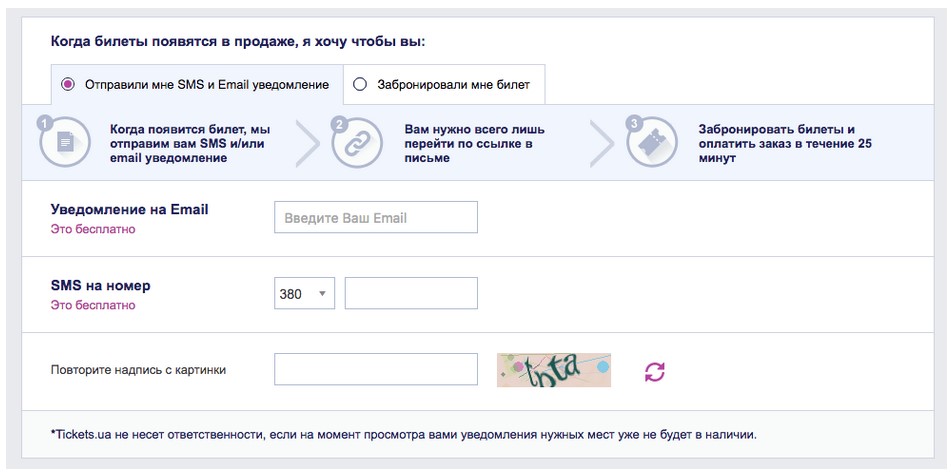Click "Это бесплатно" under the Email notification label
Screen dimensions: 952x472
coord(93,229)
